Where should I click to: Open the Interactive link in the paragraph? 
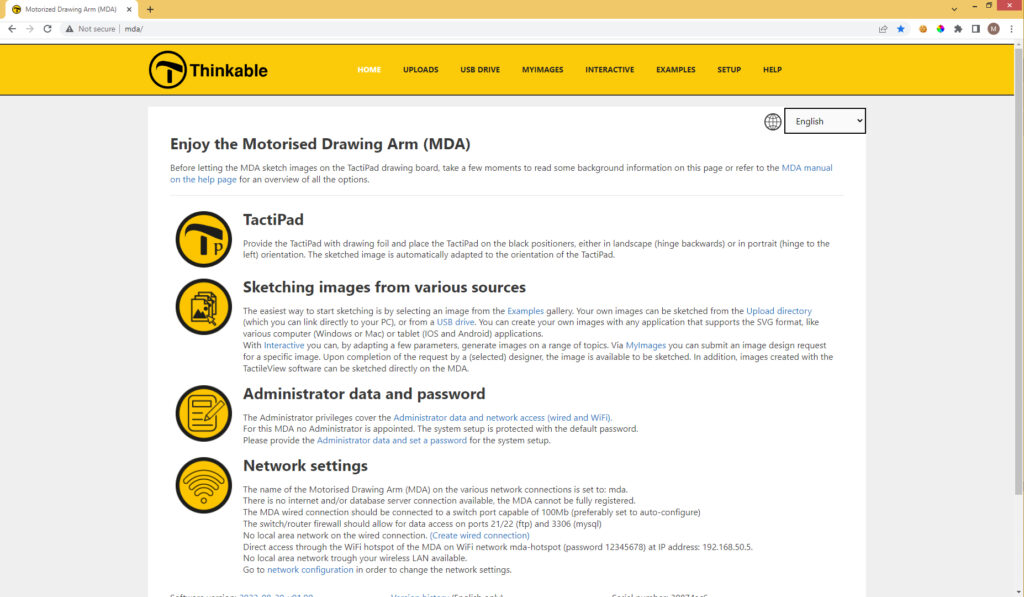[283, 346]
